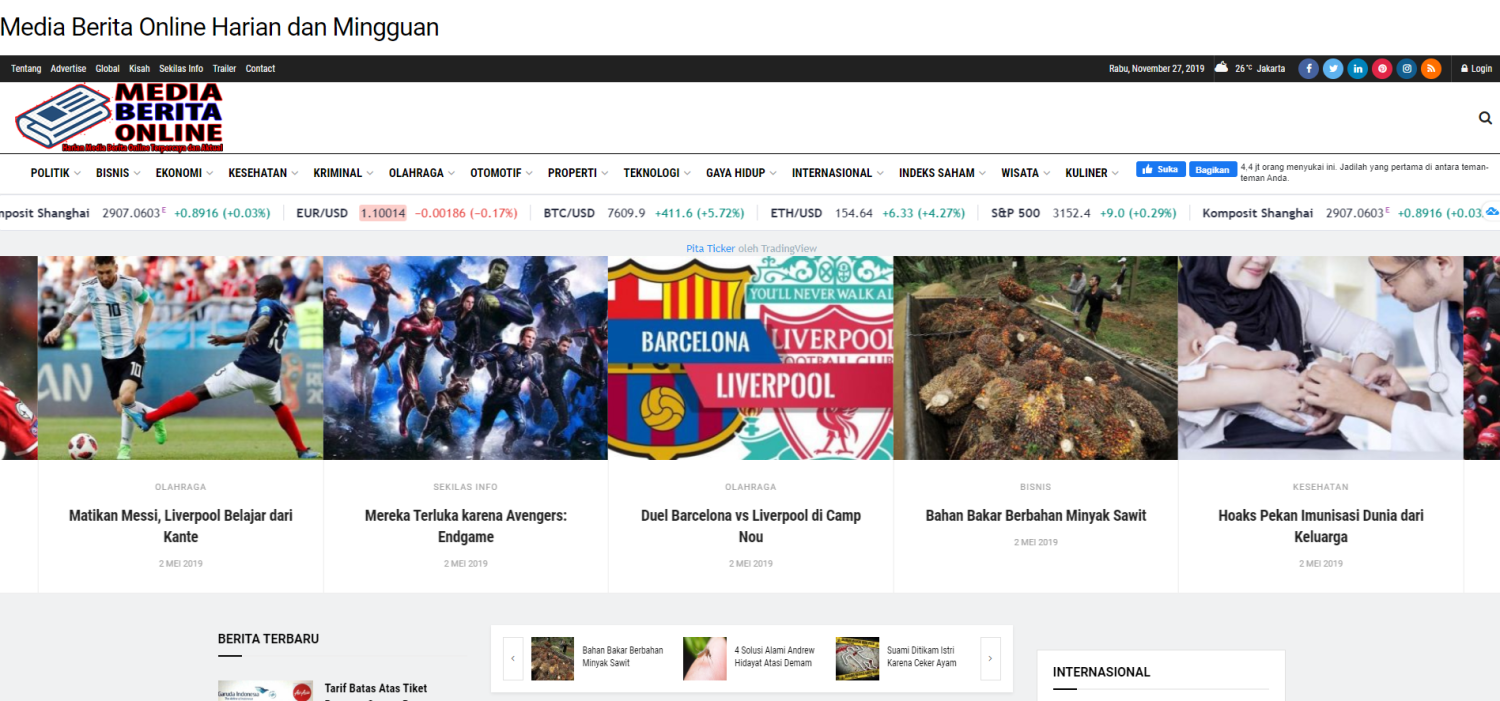Image resolution: width=1500 pixels, height=701 pixels.
Task: Click the ETH/USD ticker entry
Action: coord(867,213)
